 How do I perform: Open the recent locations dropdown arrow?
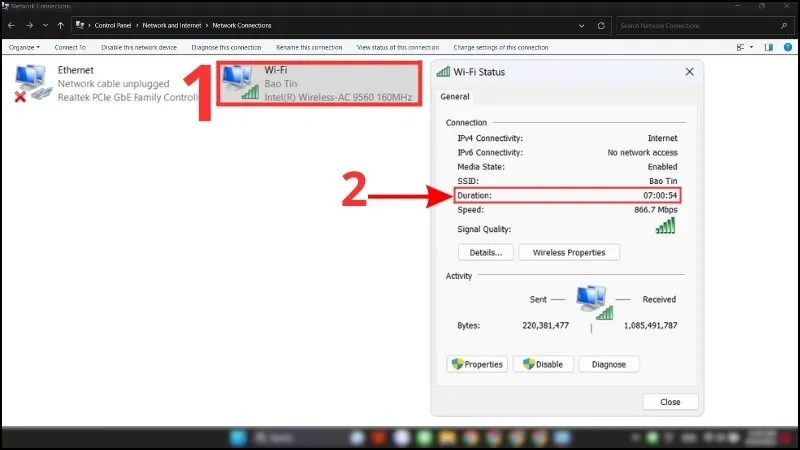point(45,25)
